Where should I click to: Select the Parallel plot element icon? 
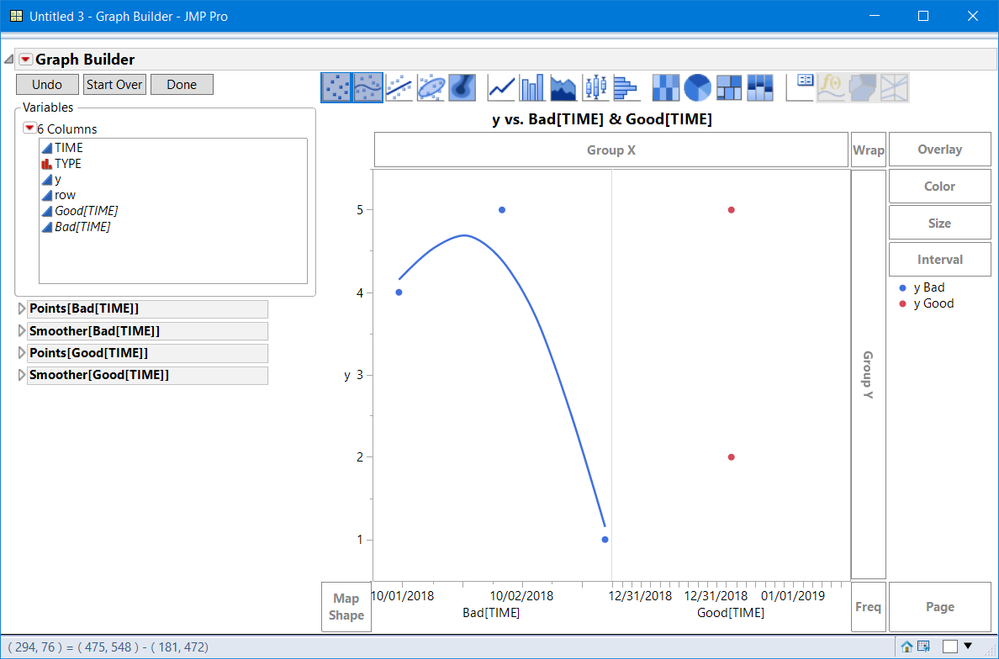pyautogui.click(x=894, y=87)
